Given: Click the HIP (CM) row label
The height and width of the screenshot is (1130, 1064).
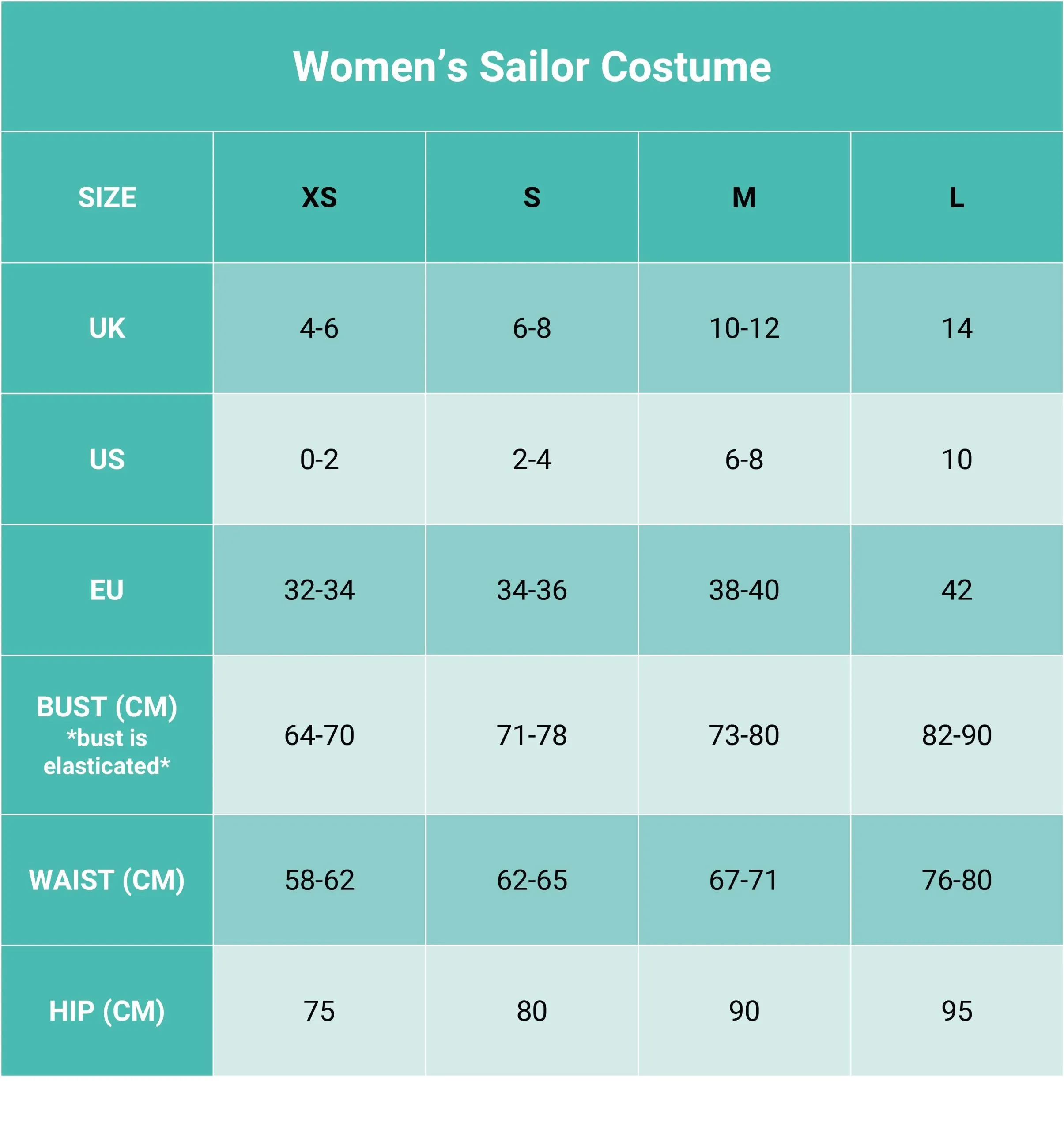Looking at the screenshot, I should (x=107, y=1011).
